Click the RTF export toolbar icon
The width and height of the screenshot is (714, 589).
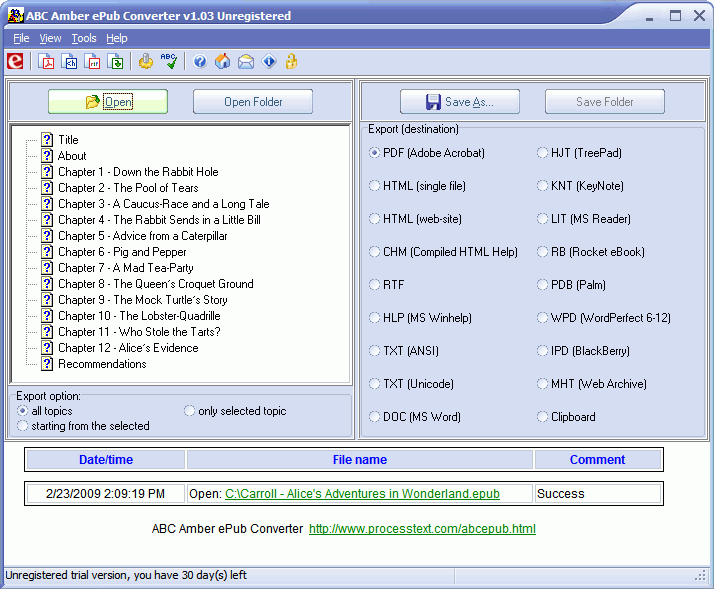click(92, 61)
